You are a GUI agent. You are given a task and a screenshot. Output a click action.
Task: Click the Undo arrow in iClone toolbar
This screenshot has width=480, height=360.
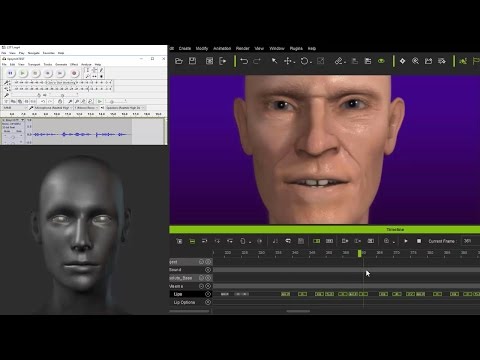[x=244, y=61]
